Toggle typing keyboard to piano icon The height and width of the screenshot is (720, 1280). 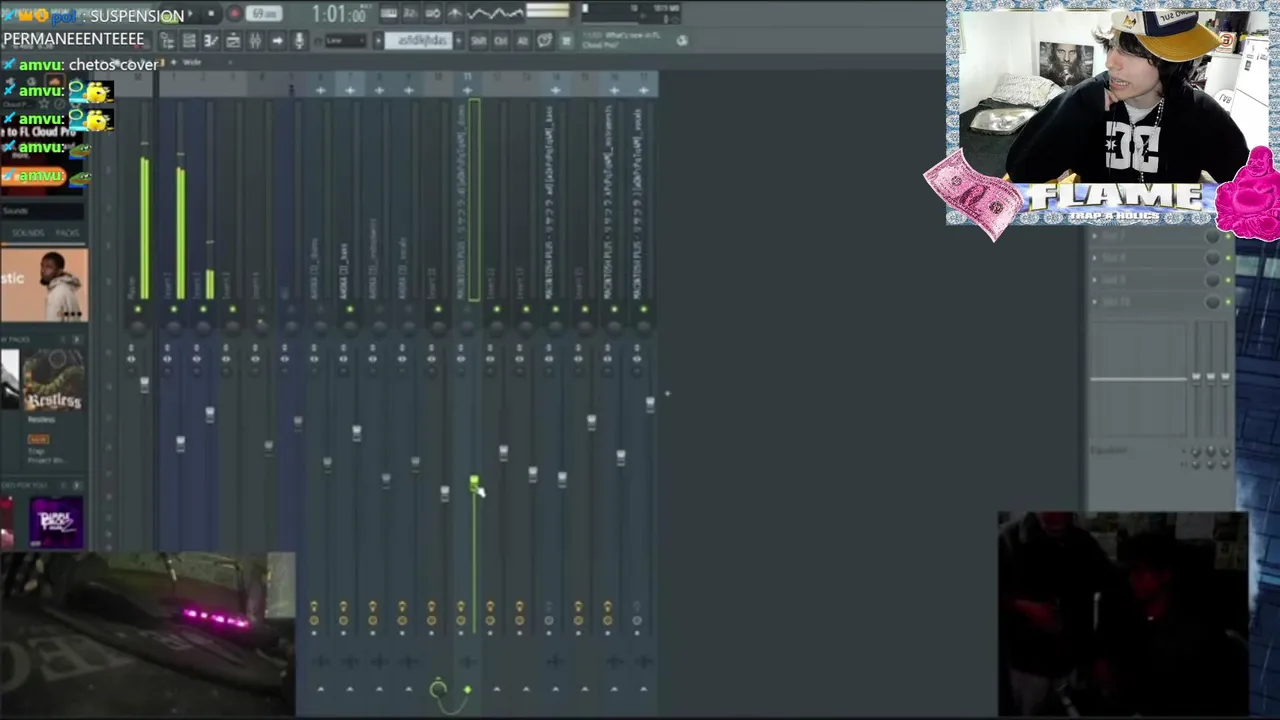point(389,13)
